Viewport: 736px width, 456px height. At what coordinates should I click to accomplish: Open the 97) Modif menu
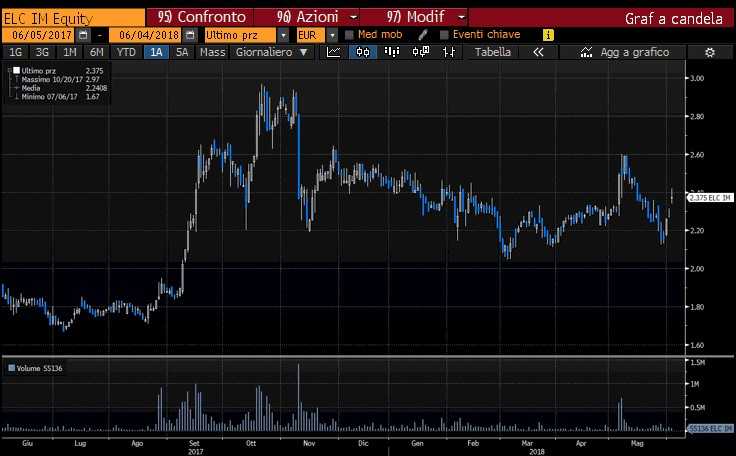pos(415,17)
